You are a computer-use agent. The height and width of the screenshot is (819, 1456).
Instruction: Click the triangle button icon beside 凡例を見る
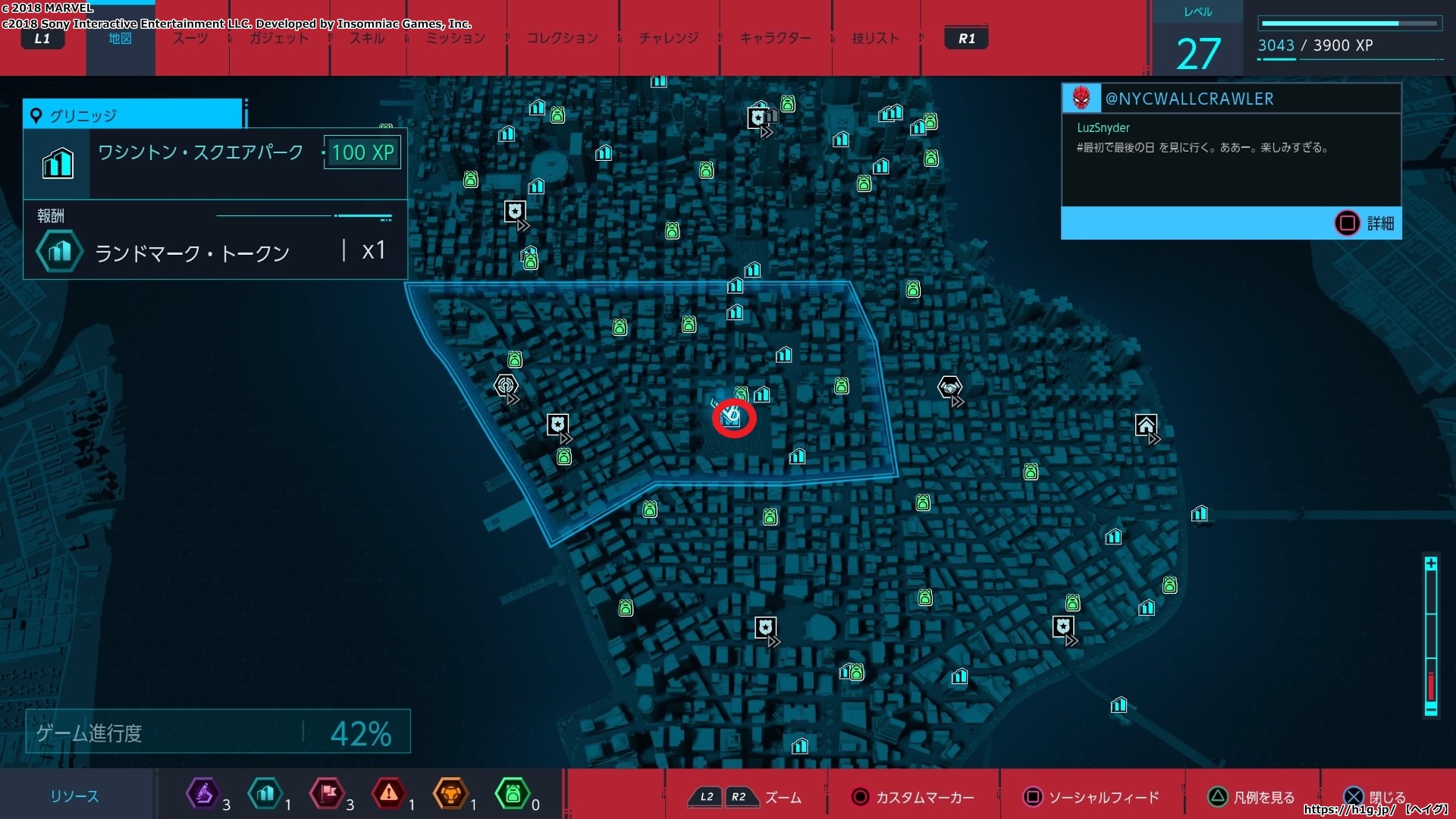tap(1217, 796)
